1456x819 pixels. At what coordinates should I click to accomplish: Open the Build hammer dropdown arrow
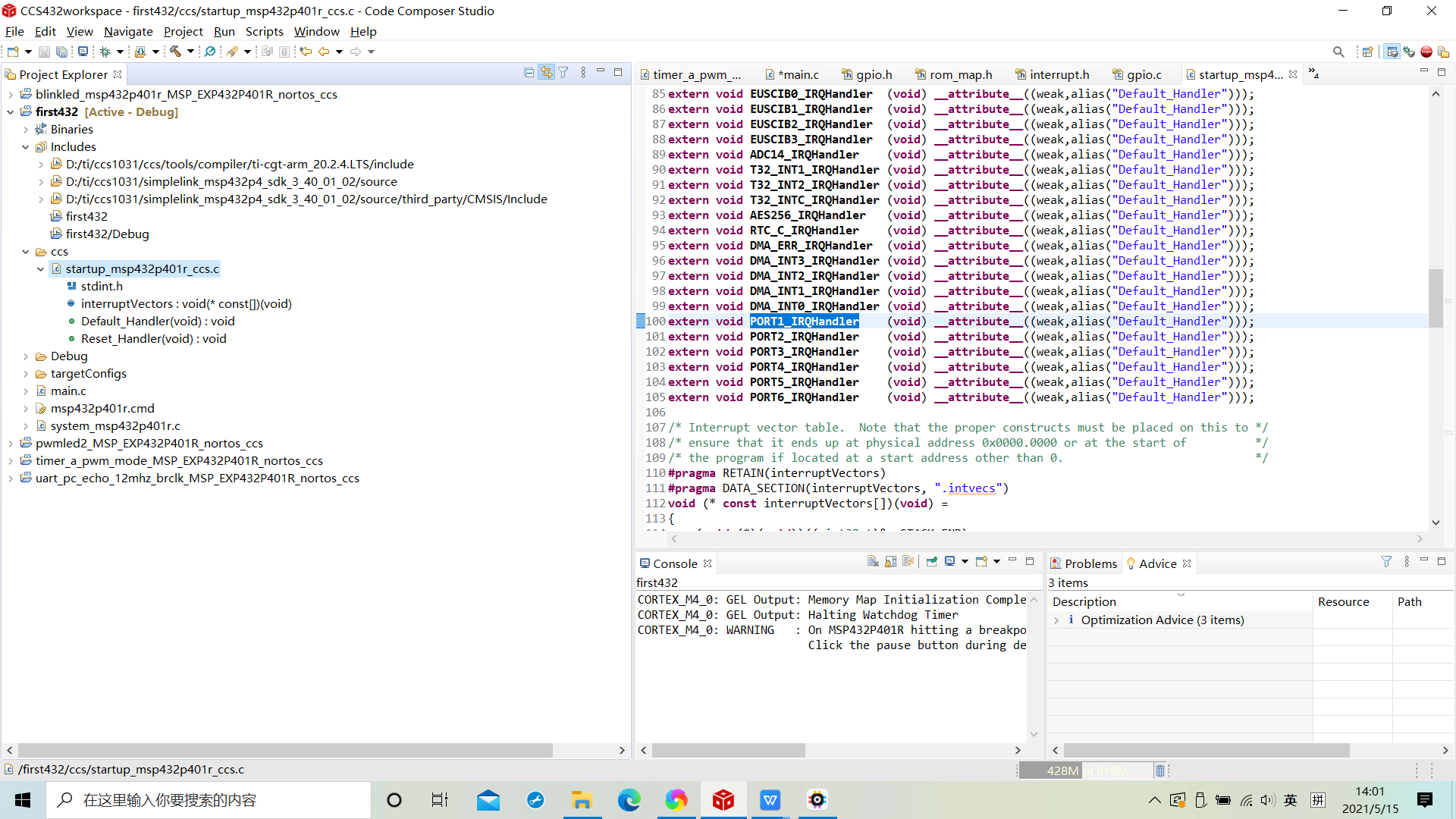click(x=190, y=52)
